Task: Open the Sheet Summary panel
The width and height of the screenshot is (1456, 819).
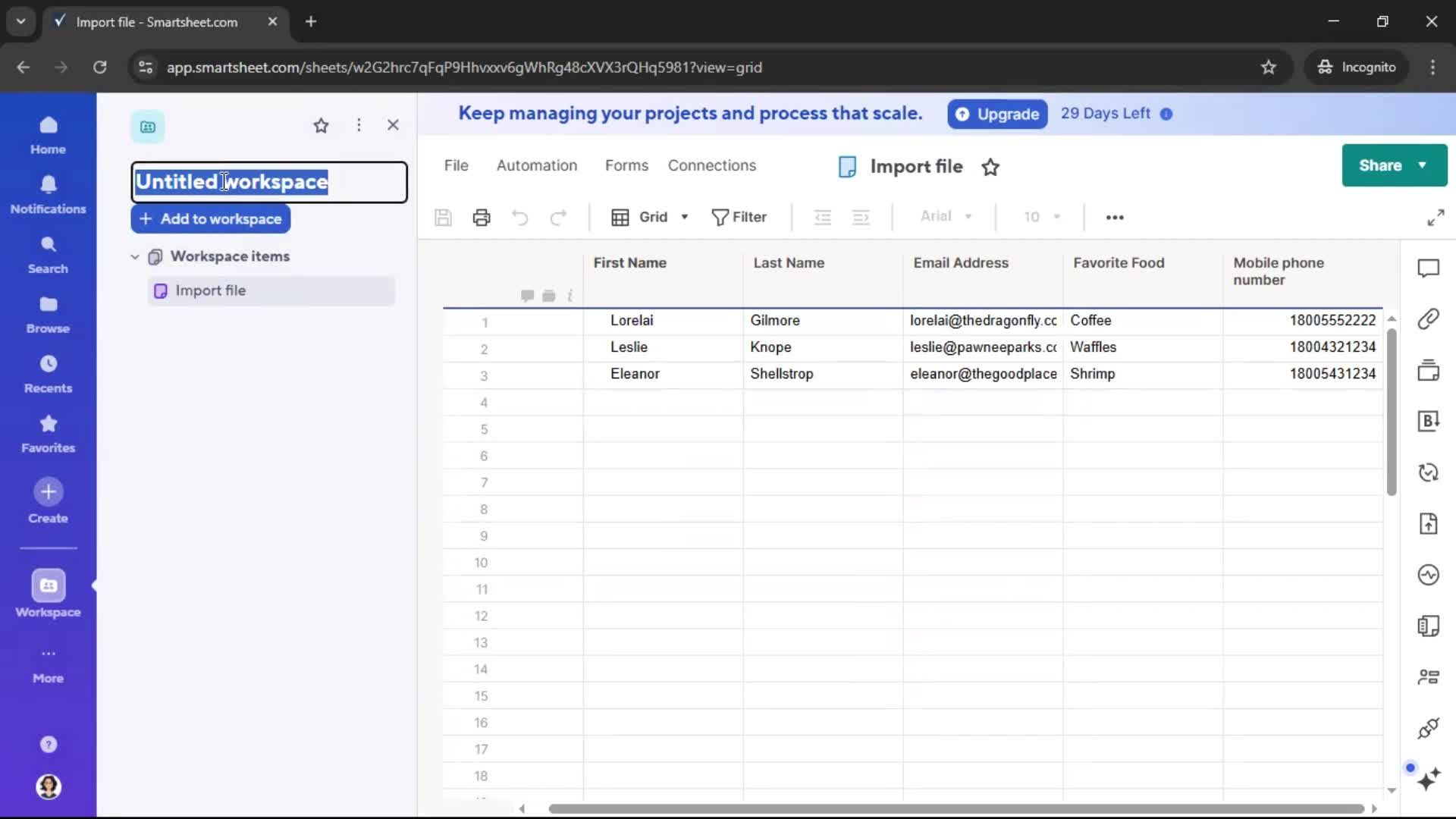Action: 1429,626
